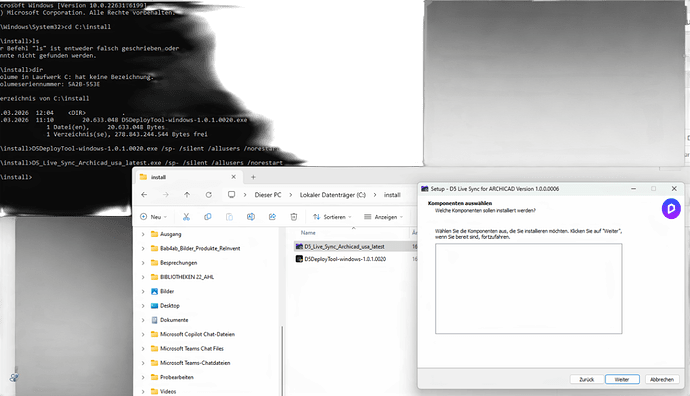Select Bilder in the navigation tree

point(167,291)
